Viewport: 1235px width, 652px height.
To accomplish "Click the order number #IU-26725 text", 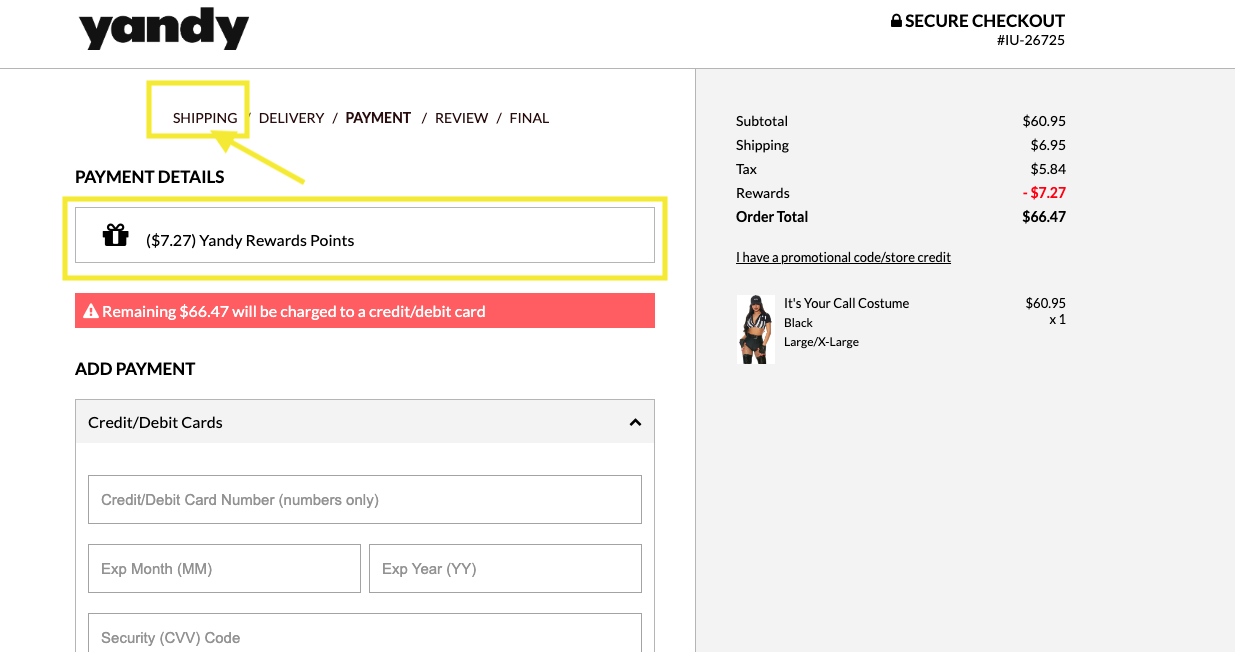I will click(x=1031, y=40).
